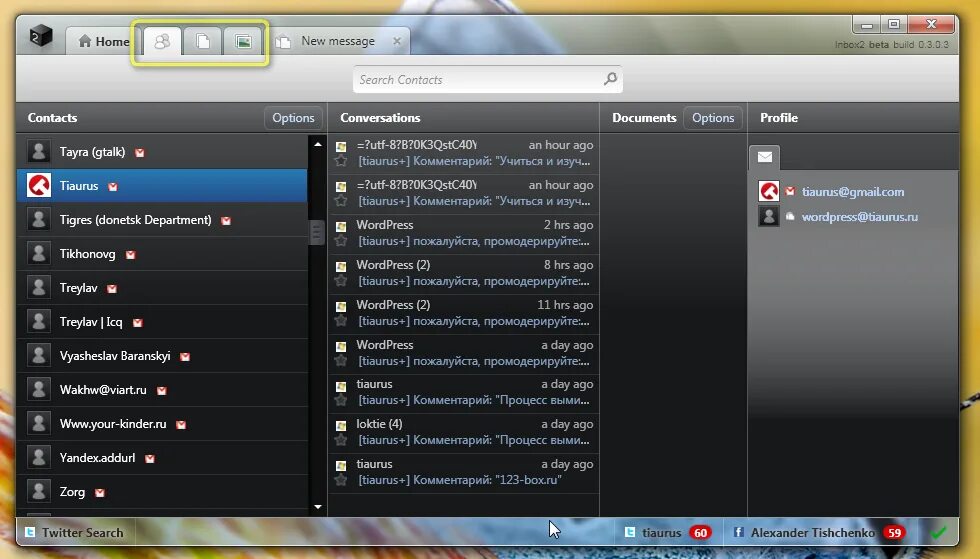Select contact Vyasheslav Baranskyi

click(x=162, y=356)
